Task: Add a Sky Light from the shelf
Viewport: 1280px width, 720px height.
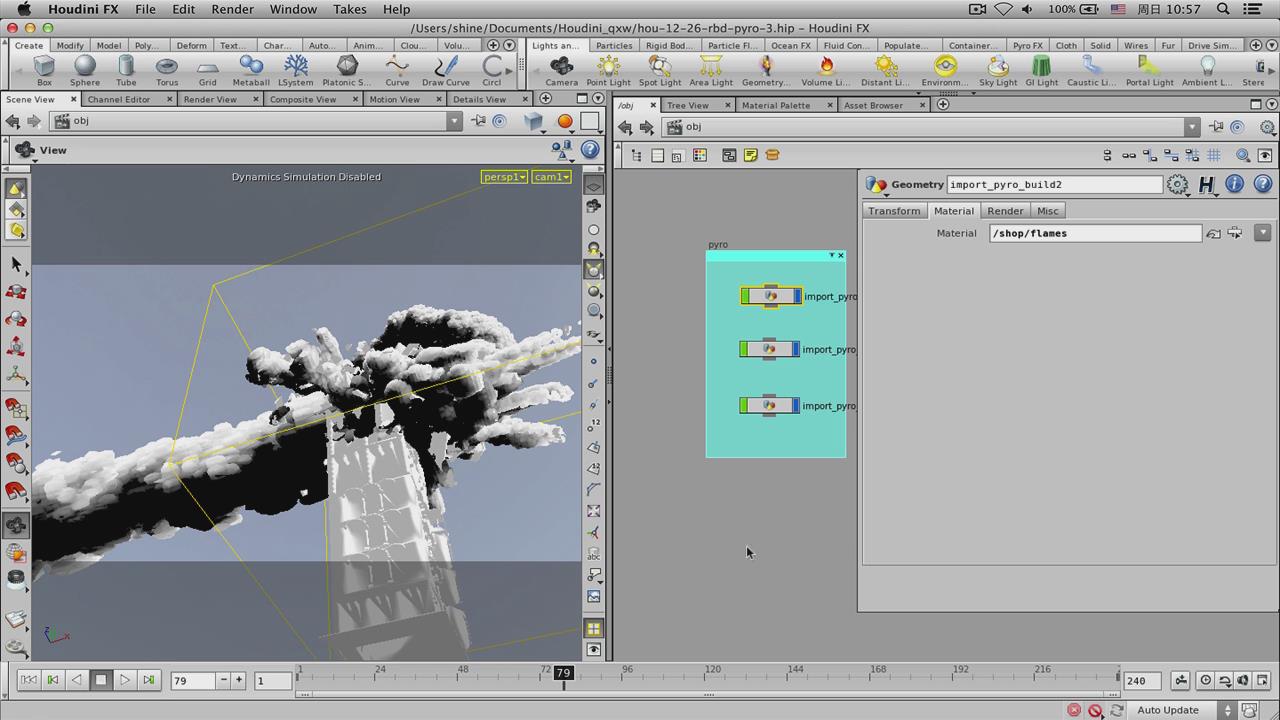Action: tap(998, 71)
